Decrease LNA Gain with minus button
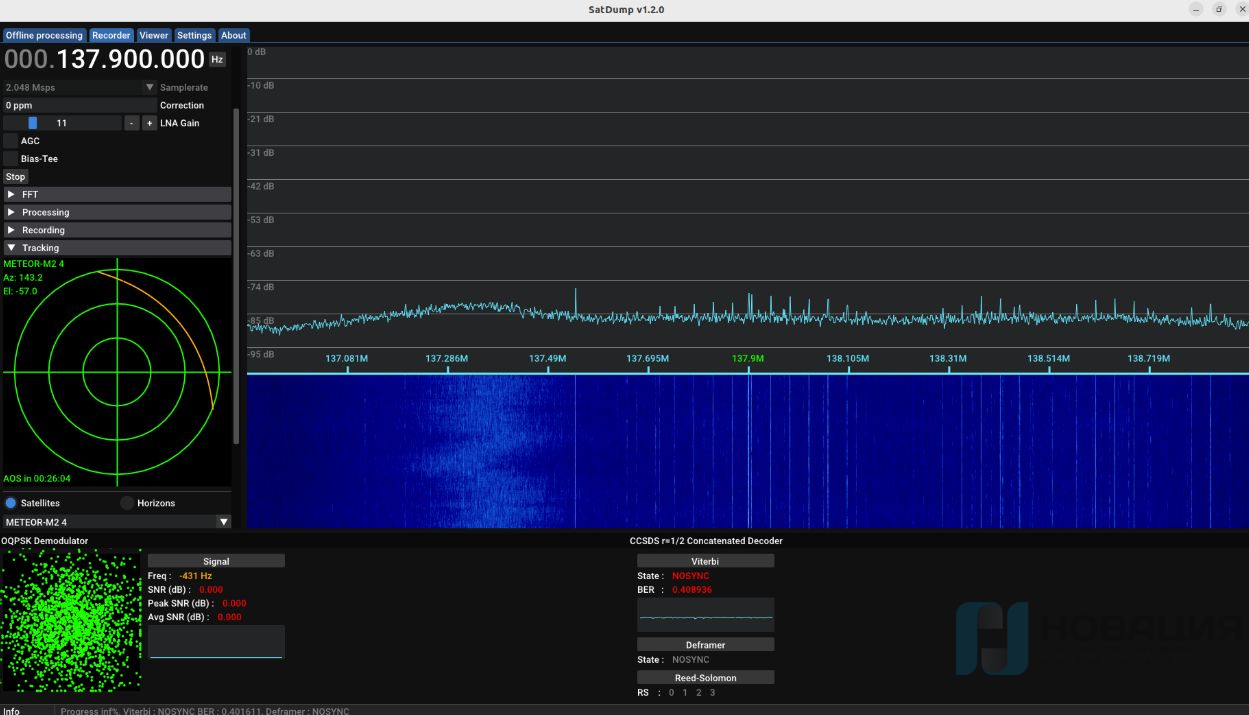This screenshot has width=1249, height=715. click(x=132, y=123)
